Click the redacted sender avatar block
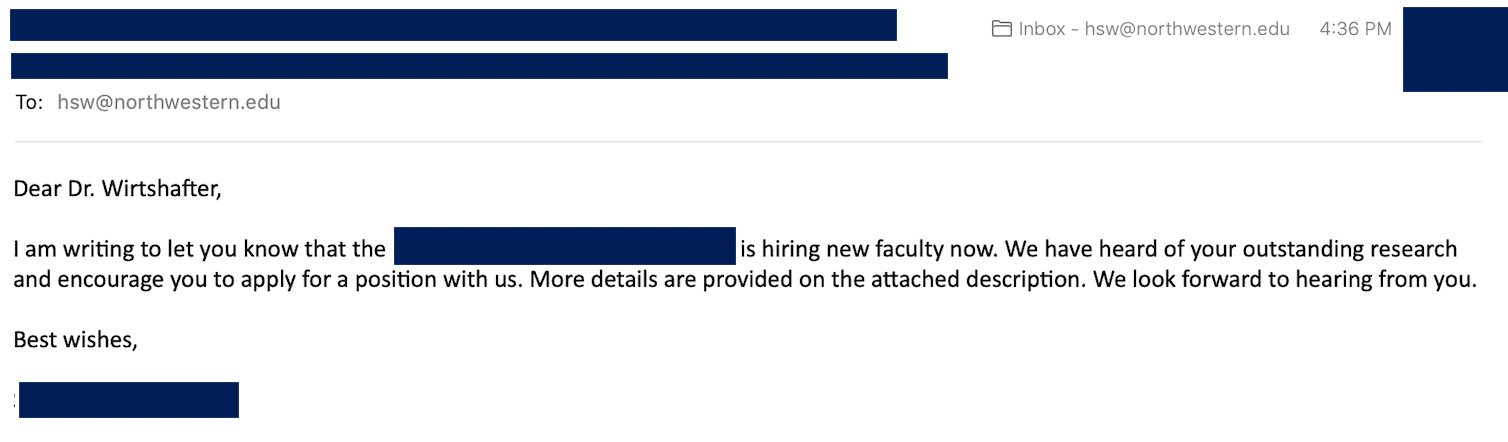 [1454, 49]
